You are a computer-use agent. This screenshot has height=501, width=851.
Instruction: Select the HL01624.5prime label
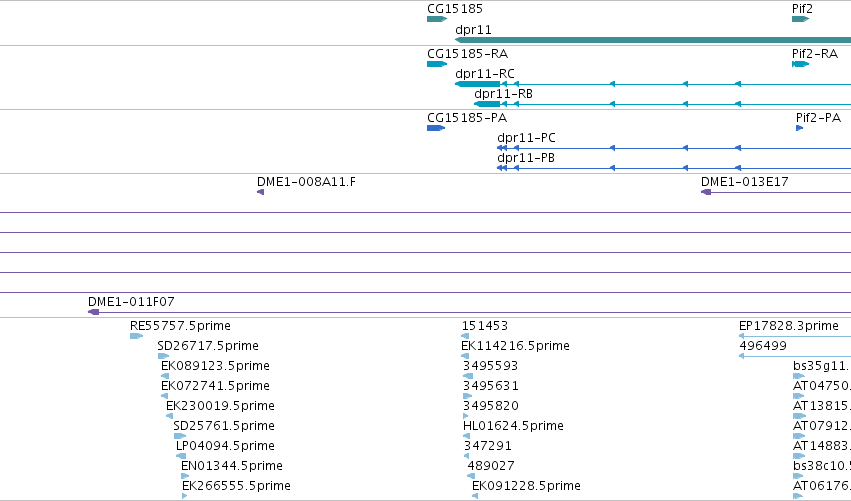pyautogui.click(x=513, y=426)
